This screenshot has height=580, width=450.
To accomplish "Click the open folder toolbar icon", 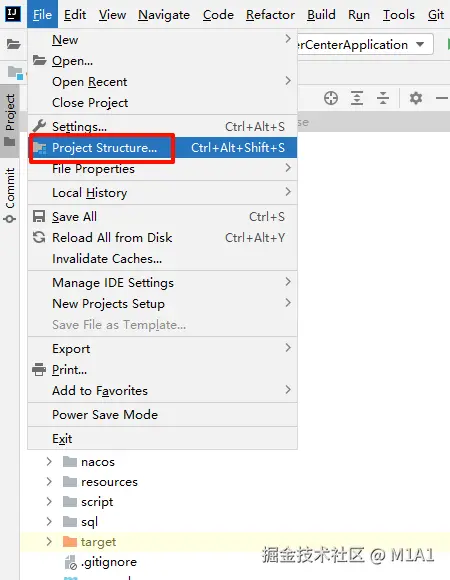I will pyautogui.click(x=13, y=44).
